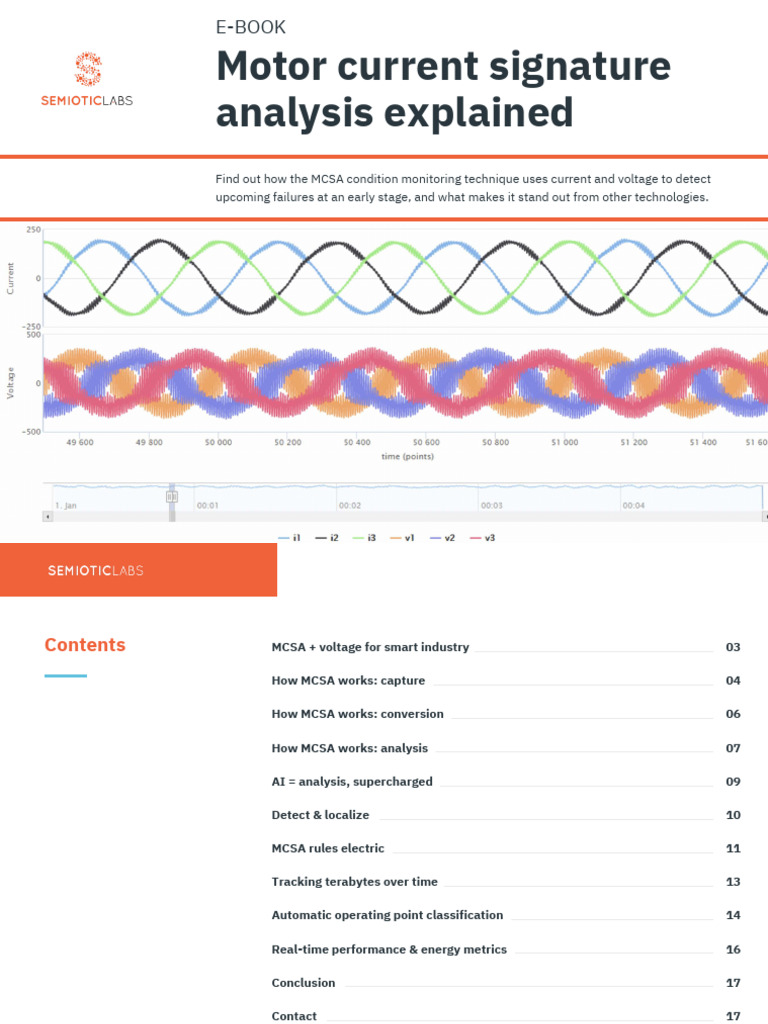Toggle the i1 series in the chart legend
This screenshot has height=1024, width=768.
pos(289,537)
